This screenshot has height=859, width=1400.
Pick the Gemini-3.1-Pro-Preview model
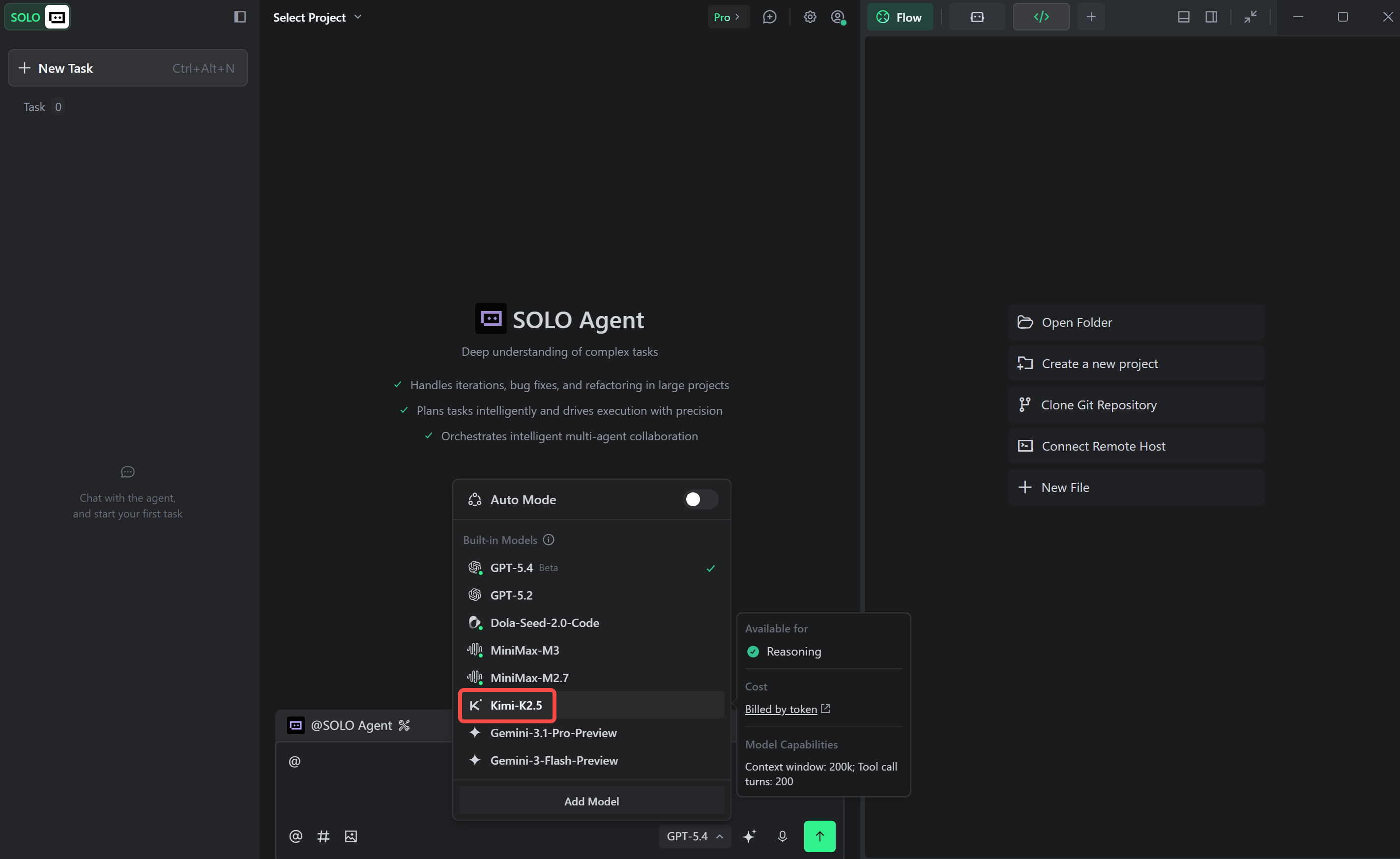click(591, 733)
